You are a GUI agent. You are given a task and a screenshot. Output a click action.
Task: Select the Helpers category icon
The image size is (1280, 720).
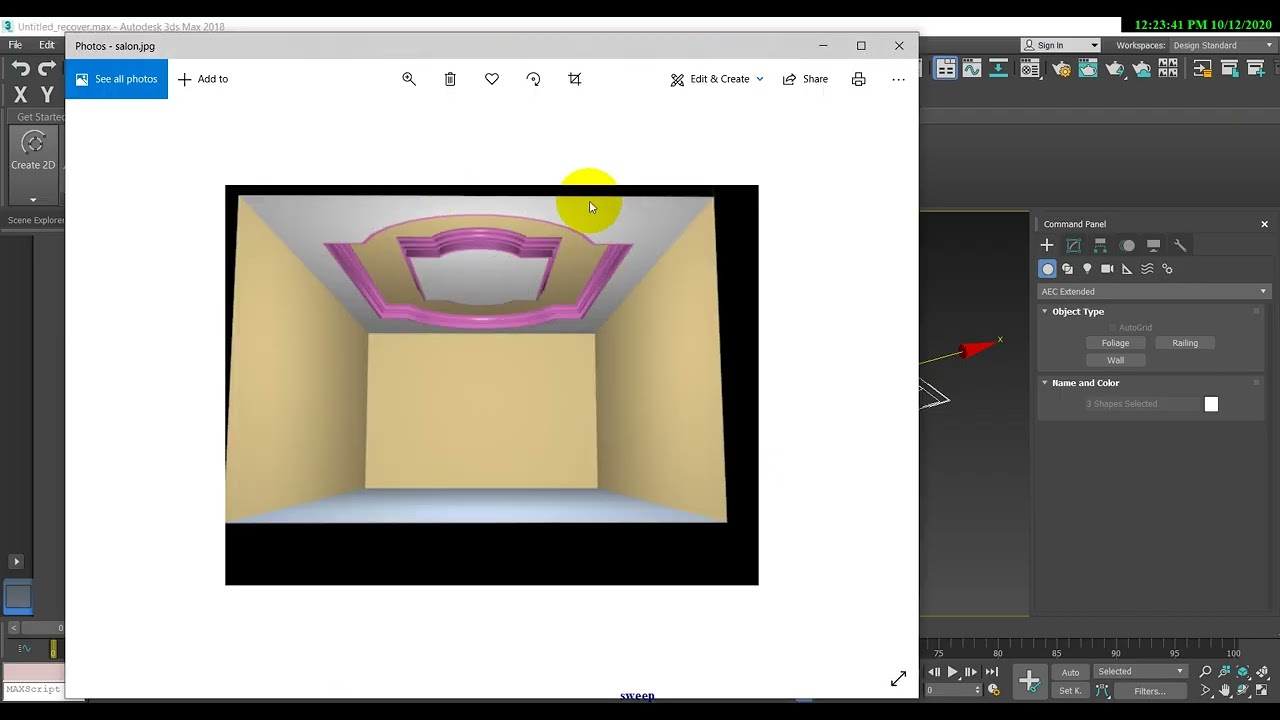1127,269
